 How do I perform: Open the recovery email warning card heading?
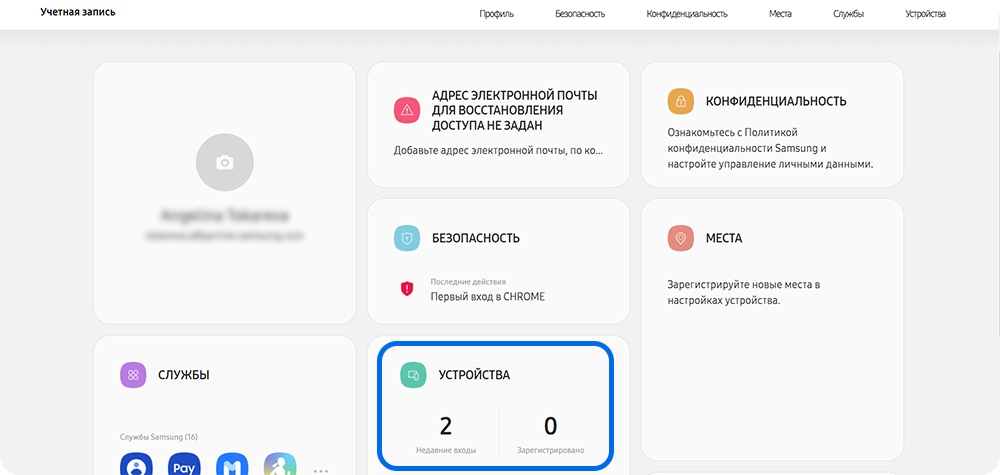tap(515, 110)
